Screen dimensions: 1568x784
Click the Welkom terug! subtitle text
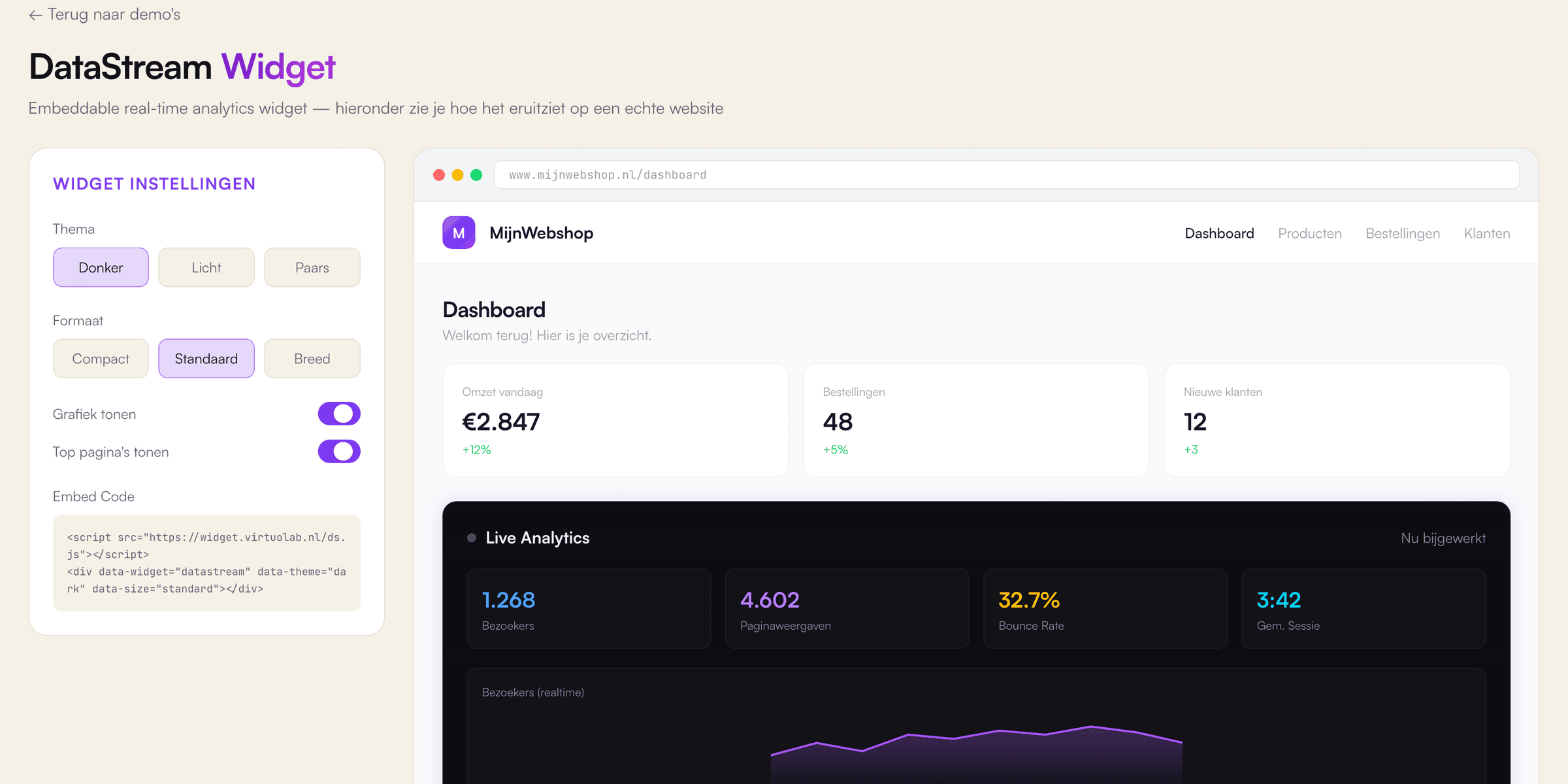pos(547,335)
